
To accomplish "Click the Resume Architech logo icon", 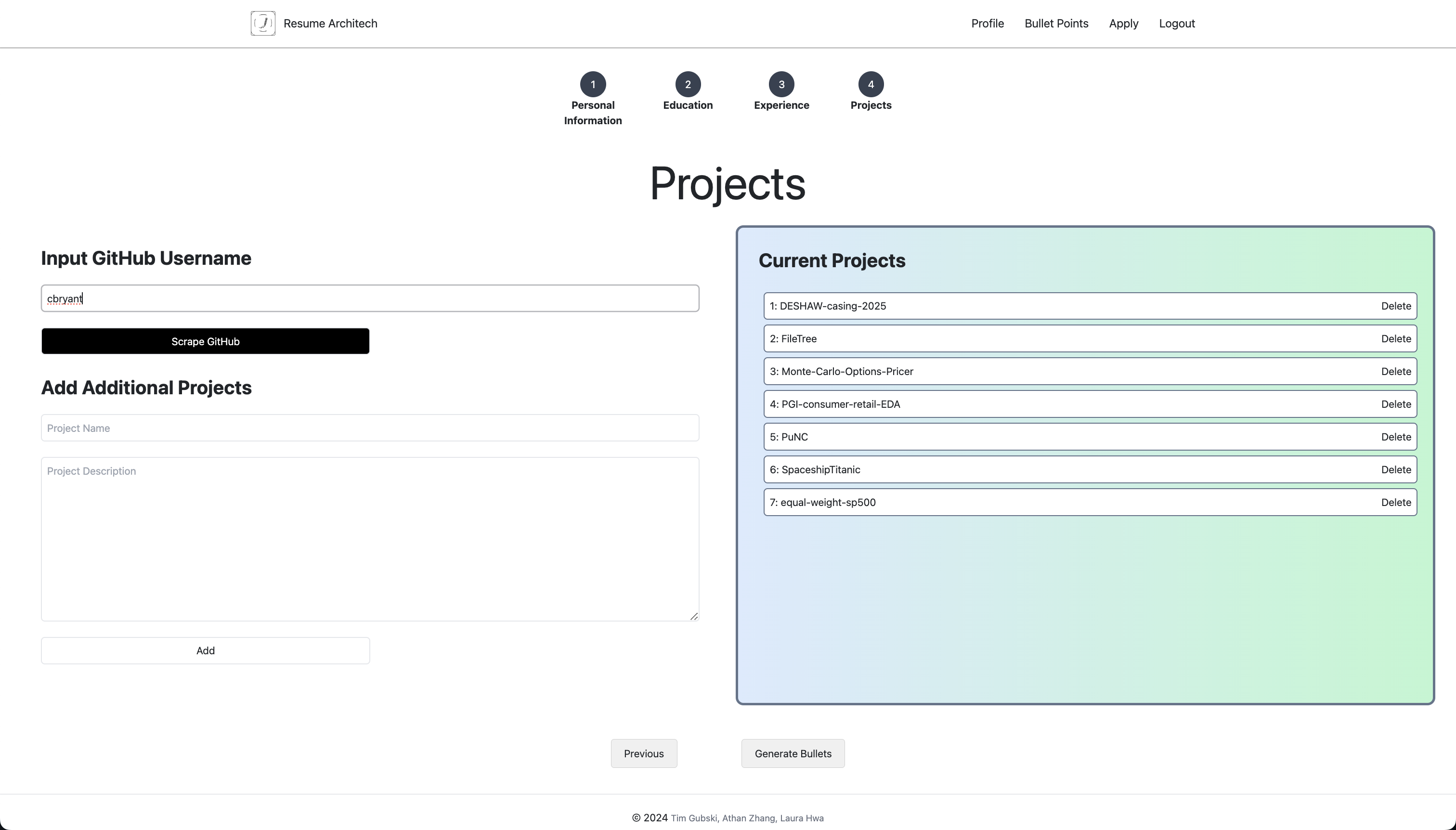I will [x=263, y=24].
